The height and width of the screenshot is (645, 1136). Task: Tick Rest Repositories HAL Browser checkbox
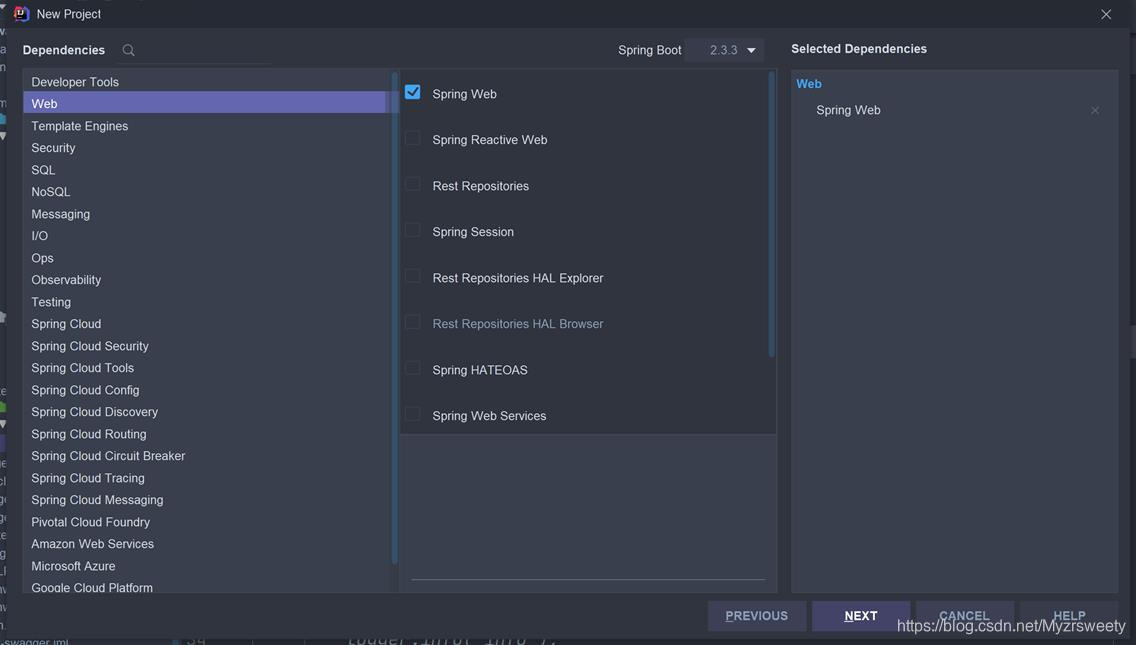412,322
